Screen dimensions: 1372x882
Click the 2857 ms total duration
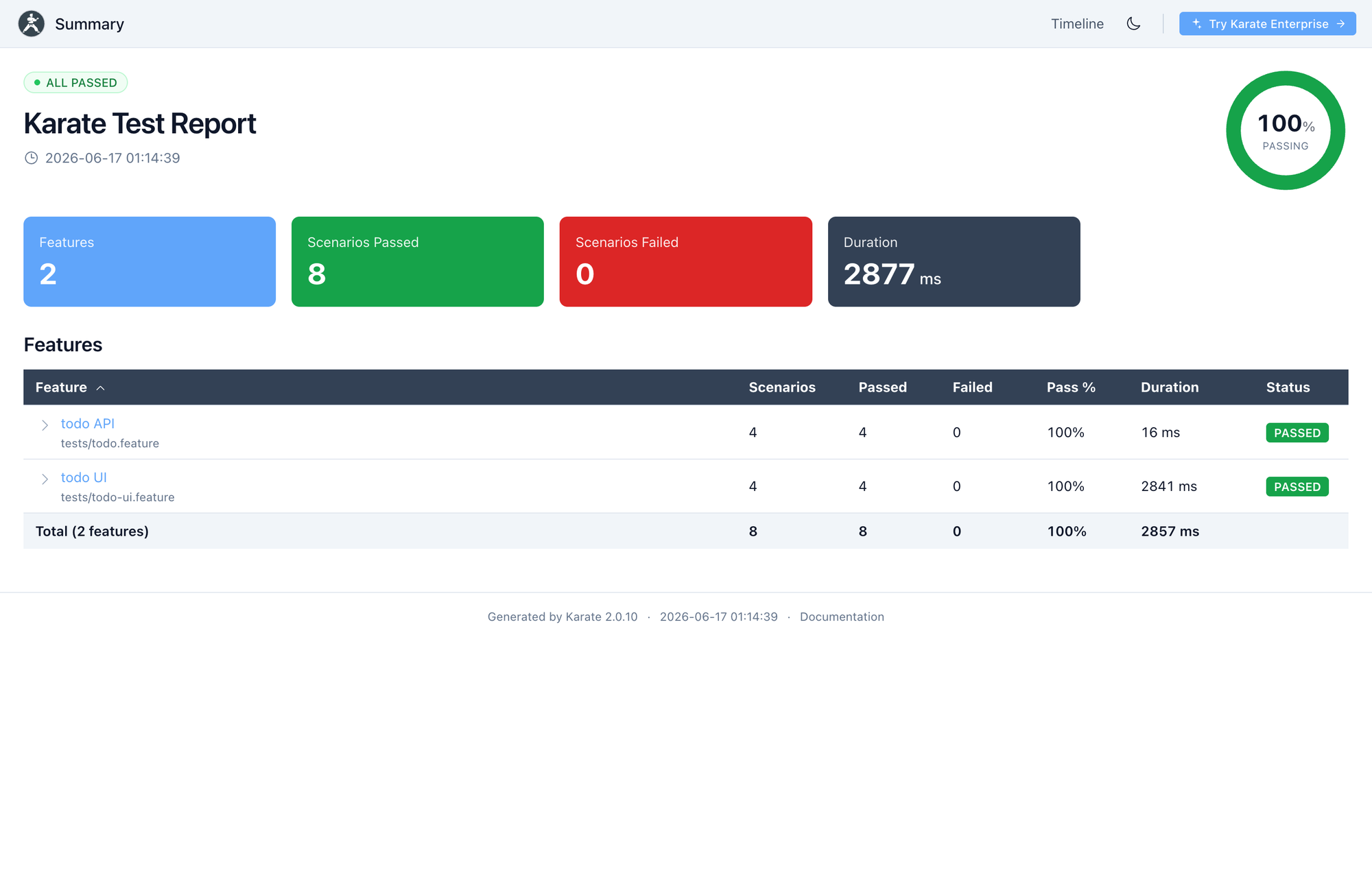tap(1170, 532)
